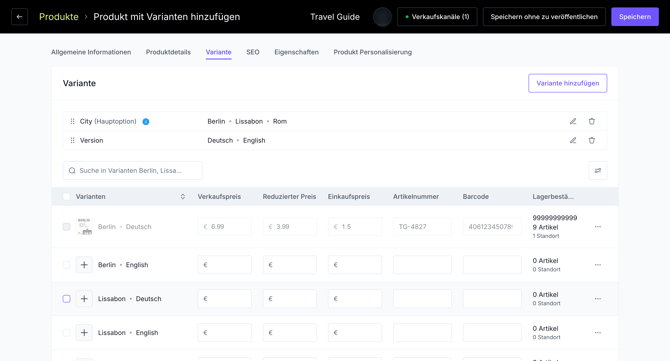Screen dimensions: 670x361
Task: Click Reduzierter Preis field showing 3.99
Action: point(290,226)
